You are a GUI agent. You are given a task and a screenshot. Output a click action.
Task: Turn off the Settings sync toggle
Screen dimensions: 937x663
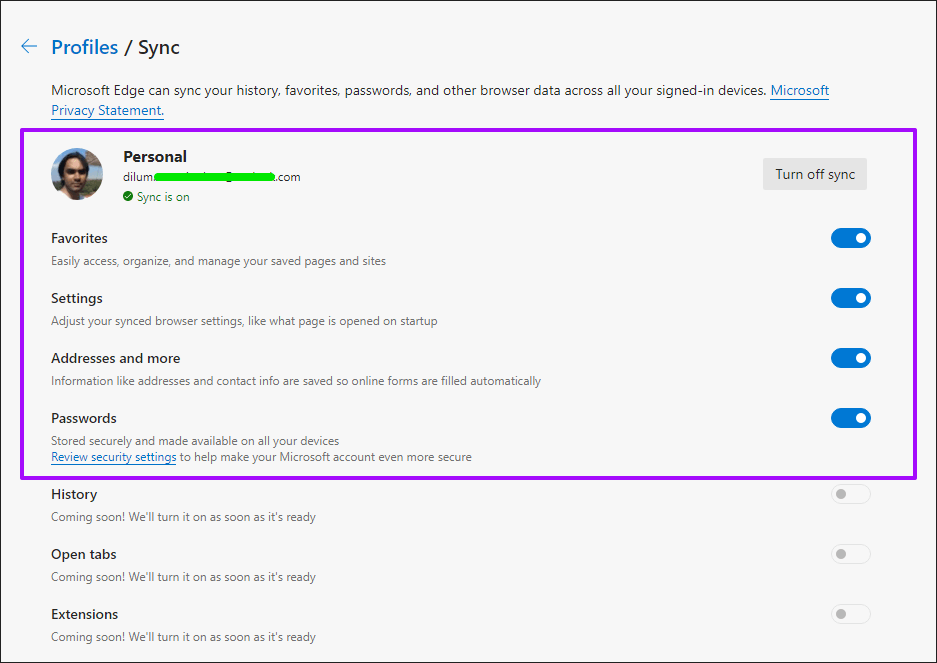click(850, 298)
